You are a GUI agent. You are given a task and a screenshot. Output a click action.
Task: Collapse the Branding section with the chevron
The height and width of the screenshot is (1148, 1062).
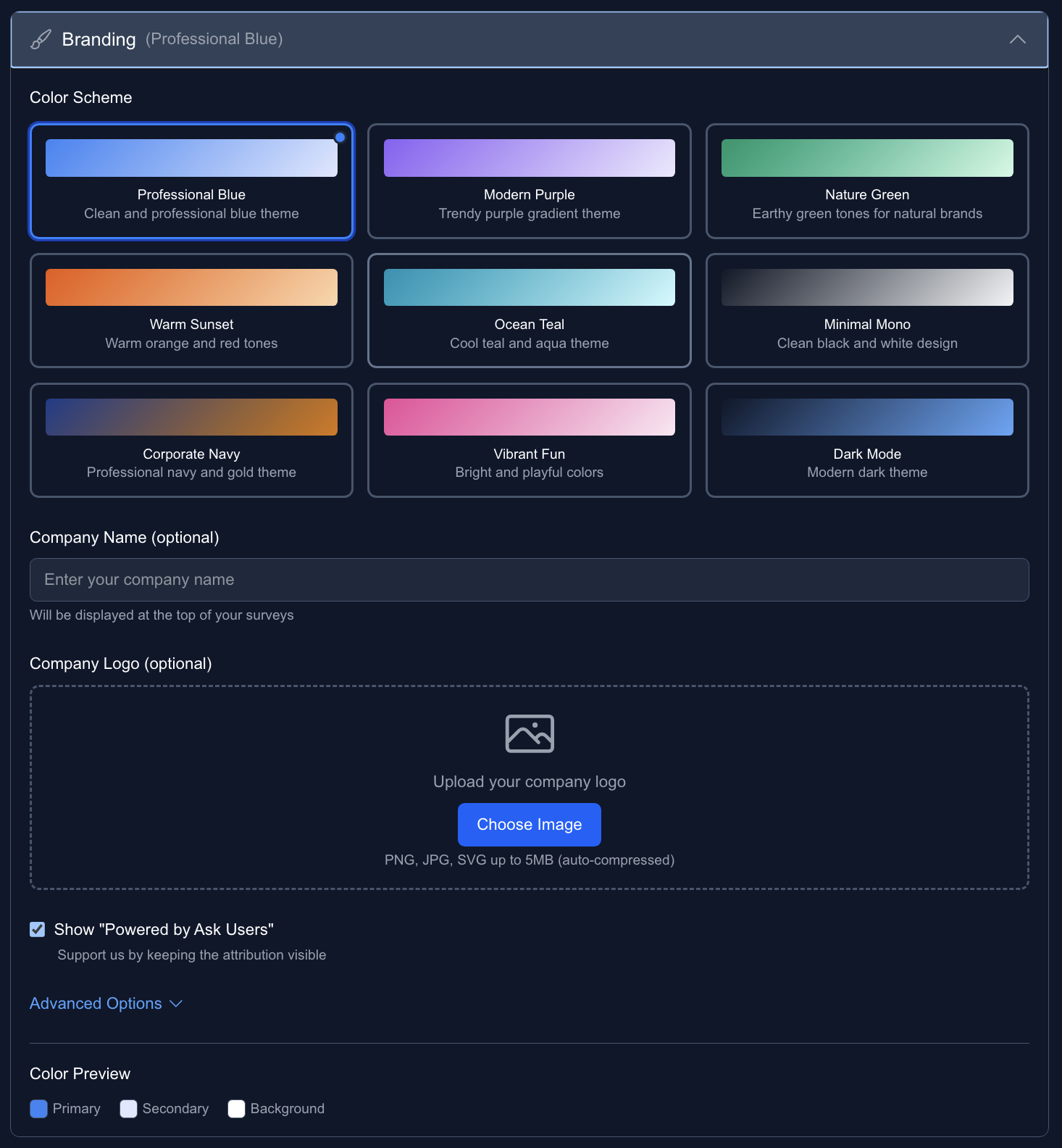(x=1017, y=39)
